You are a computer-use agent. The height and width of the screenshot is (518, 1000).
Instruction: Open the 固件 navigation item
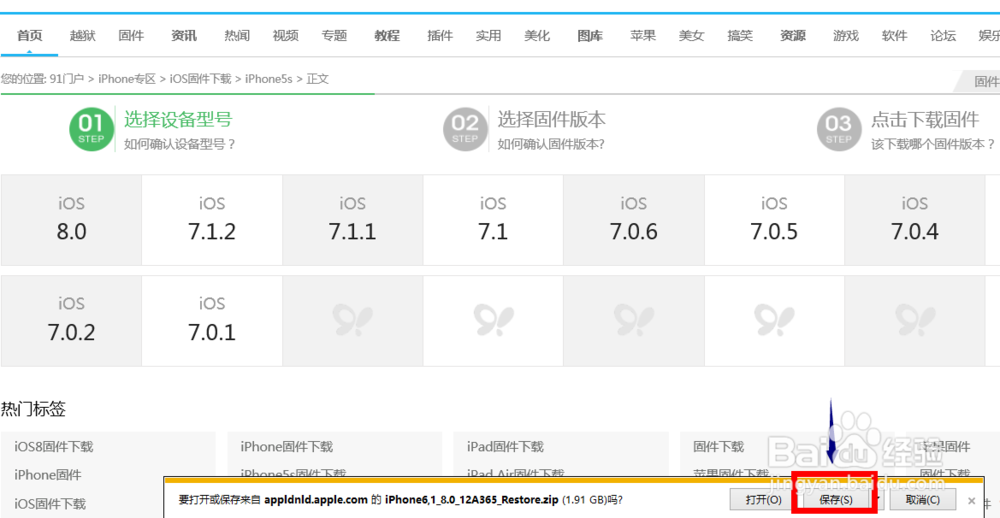(131, 36)
